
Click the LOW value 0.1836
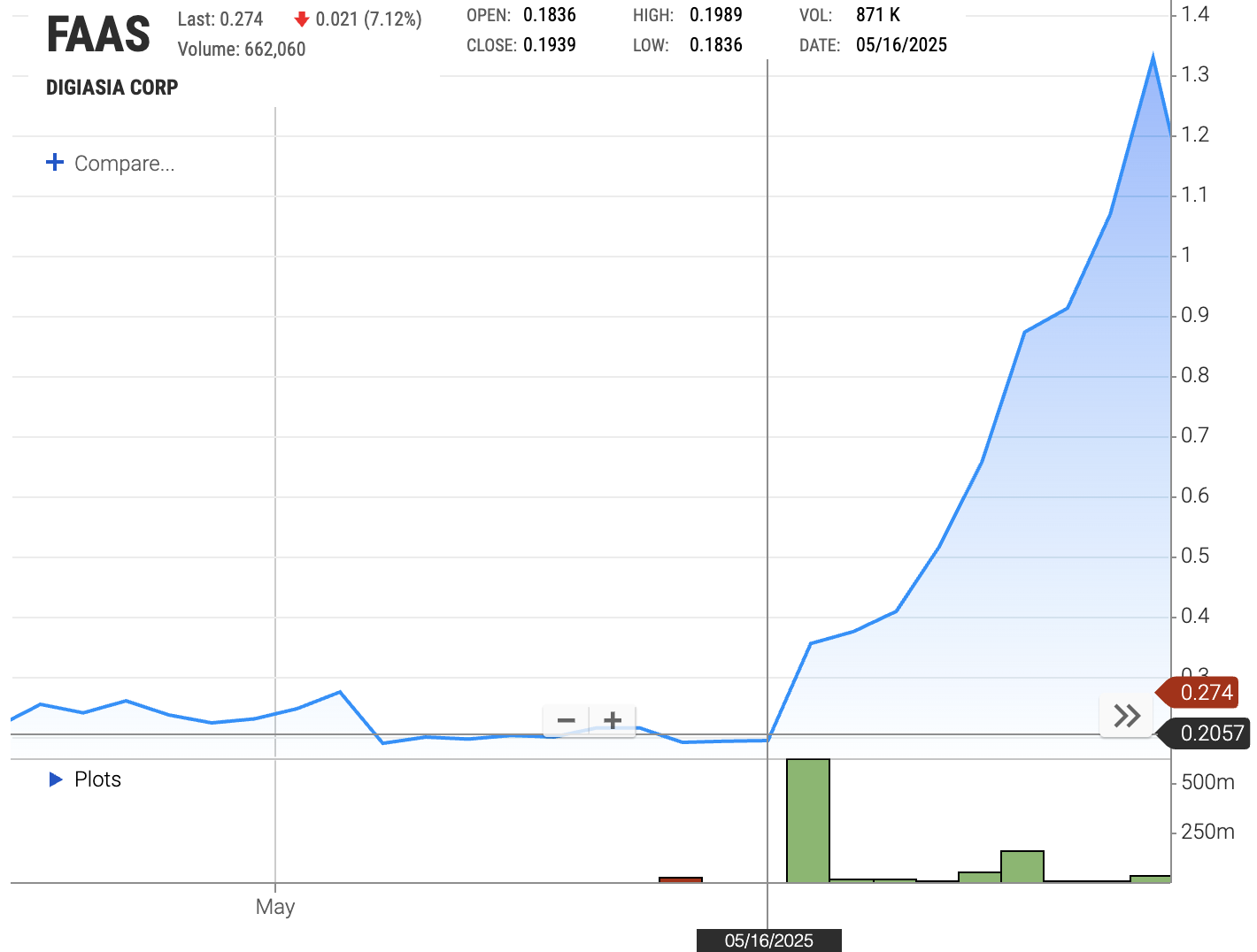(x=716, y=45)
